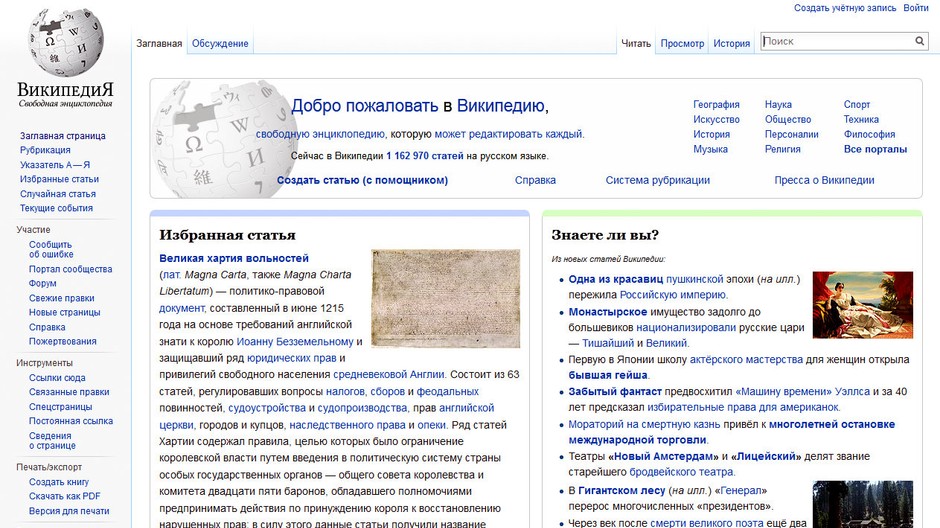Click the search magnifier icon
Screen dimensions: 940x528
tap(919, 41)
